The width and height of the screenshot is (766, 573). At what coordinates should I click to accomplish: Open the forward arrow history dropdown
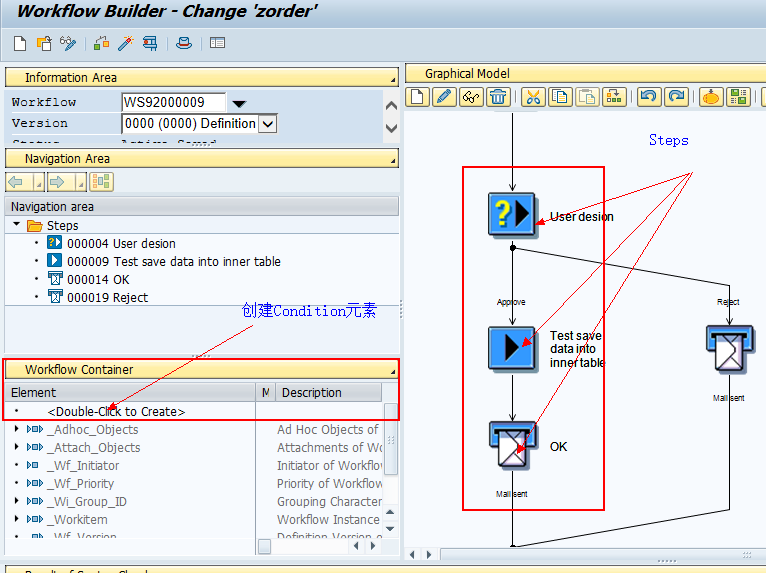(81, 183)
